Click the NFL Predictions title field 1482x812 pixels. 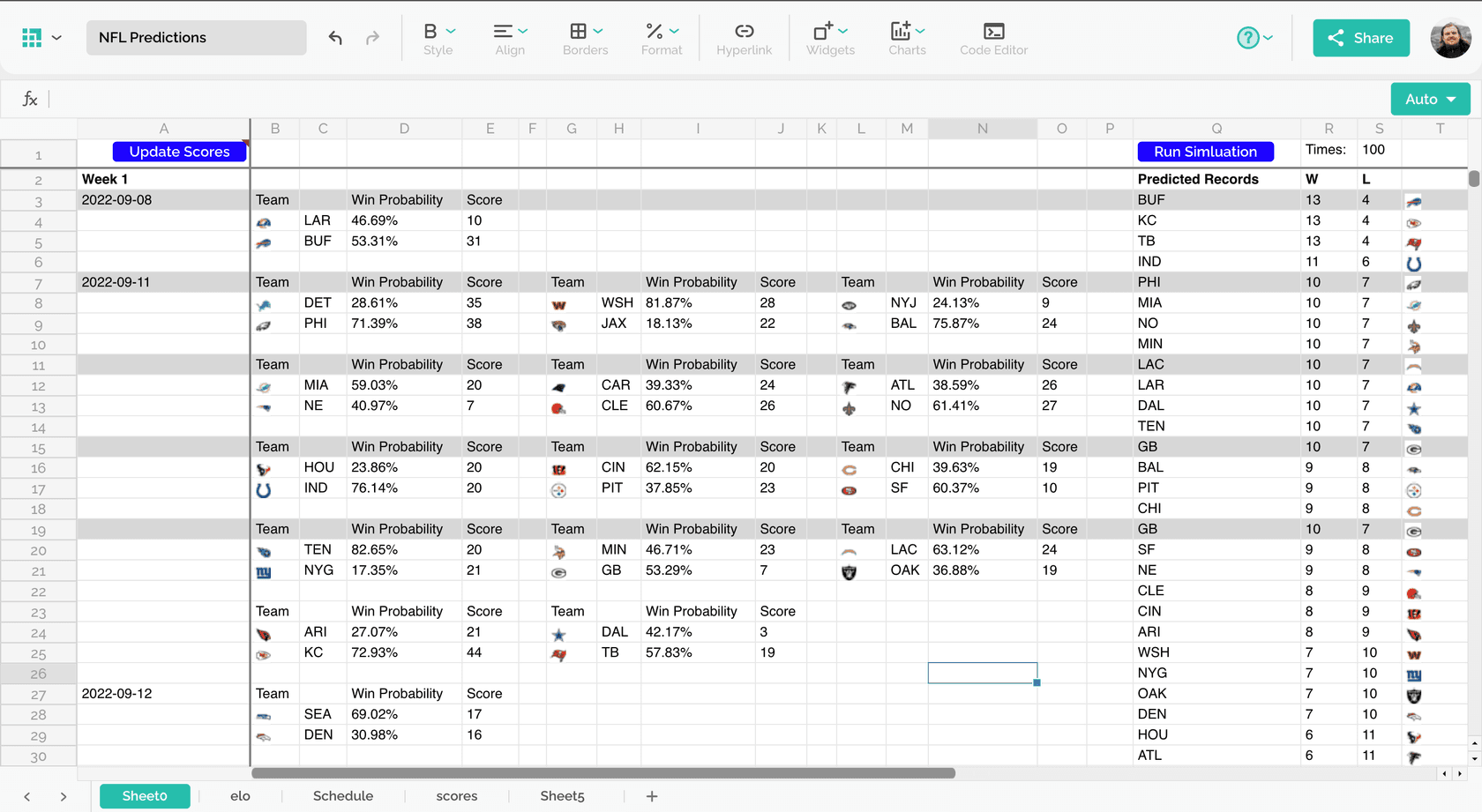click(x=196, y=38)
